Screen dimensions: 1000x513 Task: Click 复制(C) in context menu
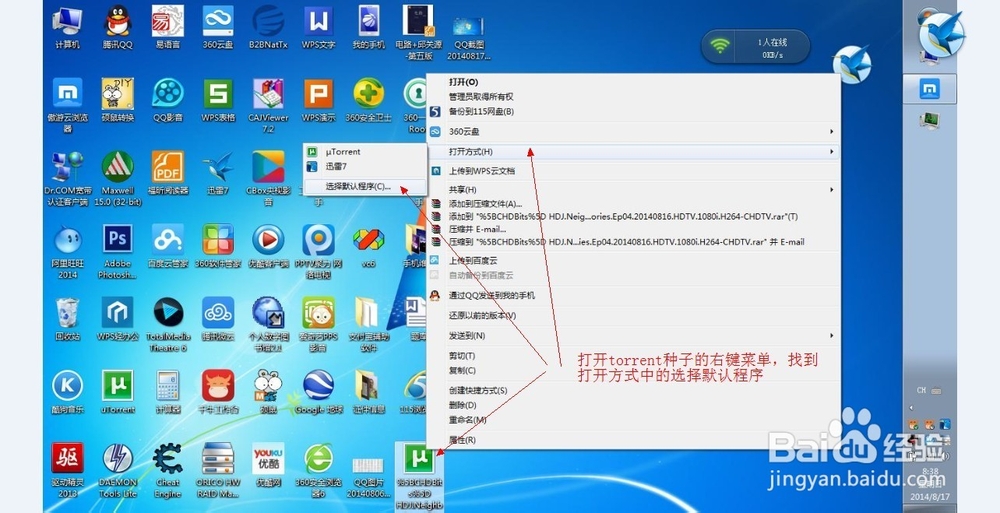[633, 370]
